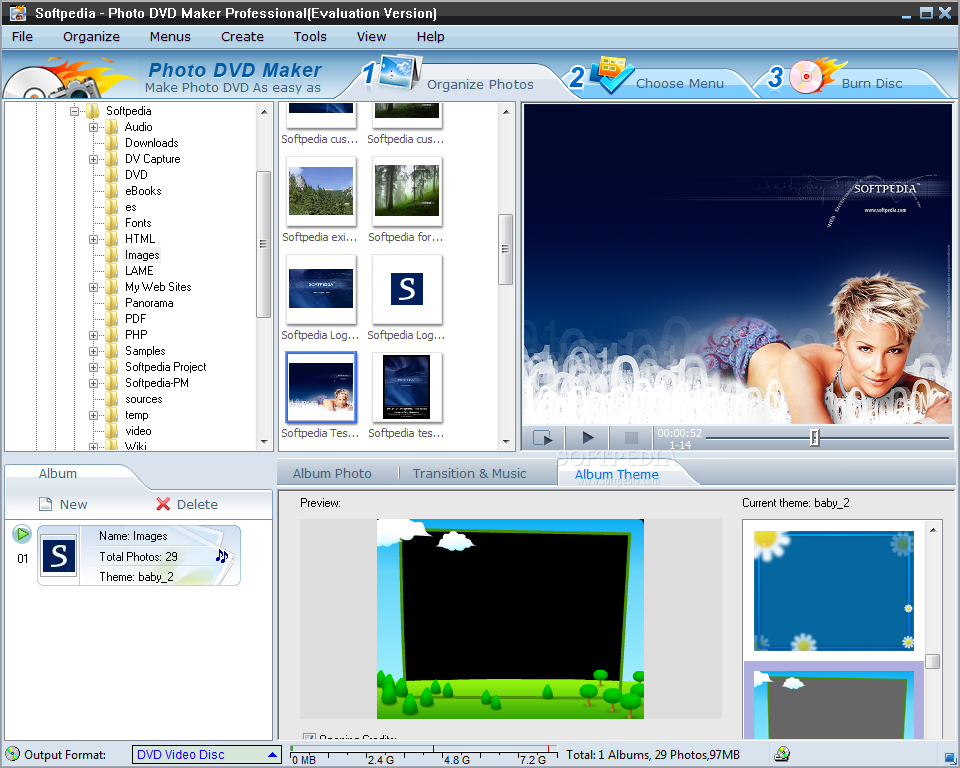The width and height of the screenshot is (960, 768).
Task: Open the View menu
Action: (372, 37)
